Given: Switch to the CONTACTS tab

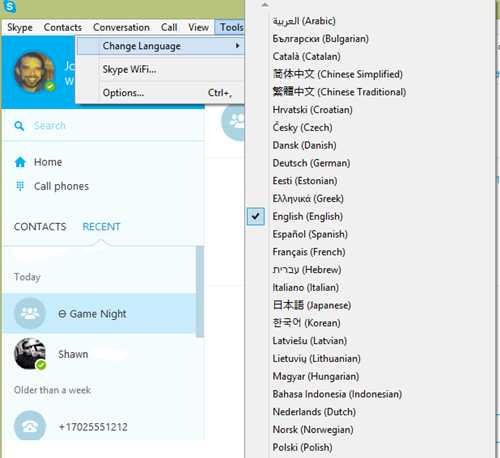Looking at the screenshot, I should click(40, 227).
